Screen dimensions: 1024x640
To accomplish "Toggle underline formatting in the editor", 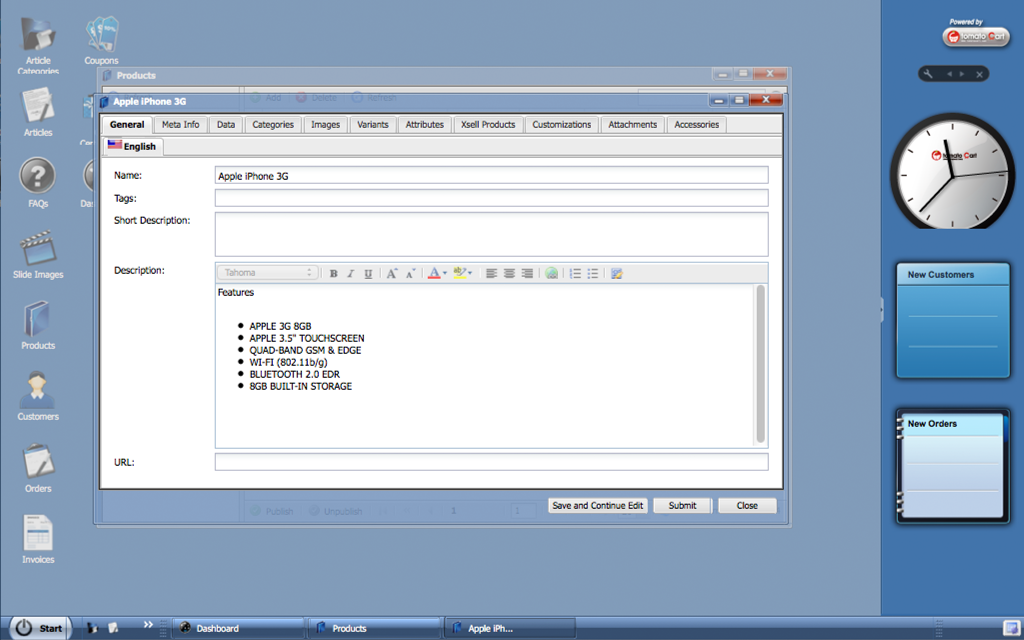I will tap(368, 273).
